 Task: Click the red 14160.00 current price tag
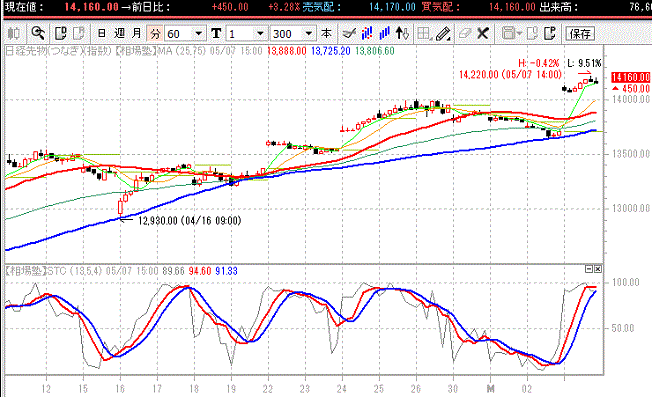tap(630, 77)
